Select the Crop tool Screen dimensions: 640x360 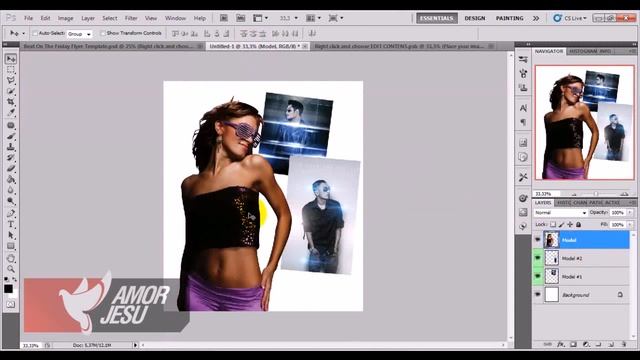point(11,102)
